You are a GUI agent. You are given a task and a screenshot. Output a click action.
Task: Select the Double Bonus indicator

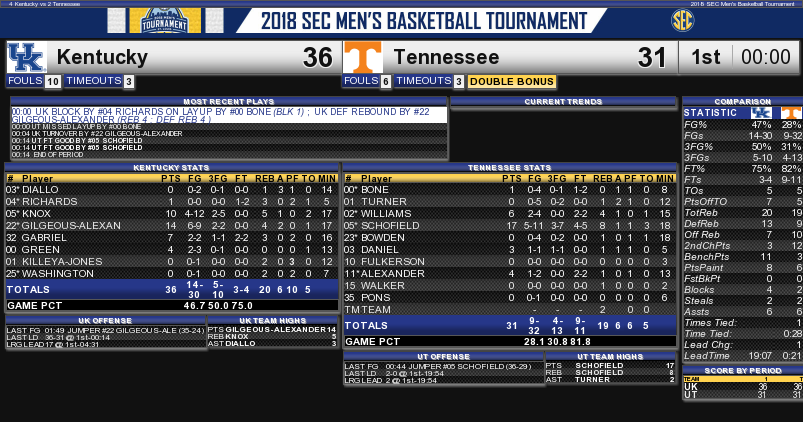point(512,81)
